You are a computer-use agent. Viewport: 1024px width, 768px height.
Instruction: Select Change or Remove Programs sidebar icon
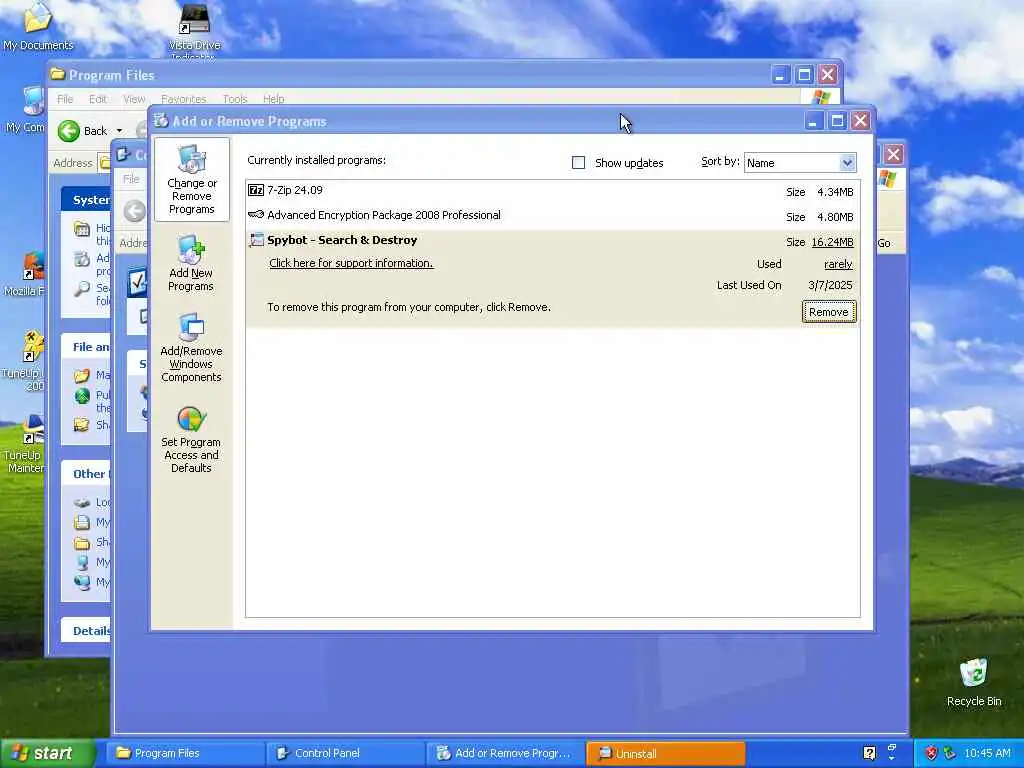191,179
